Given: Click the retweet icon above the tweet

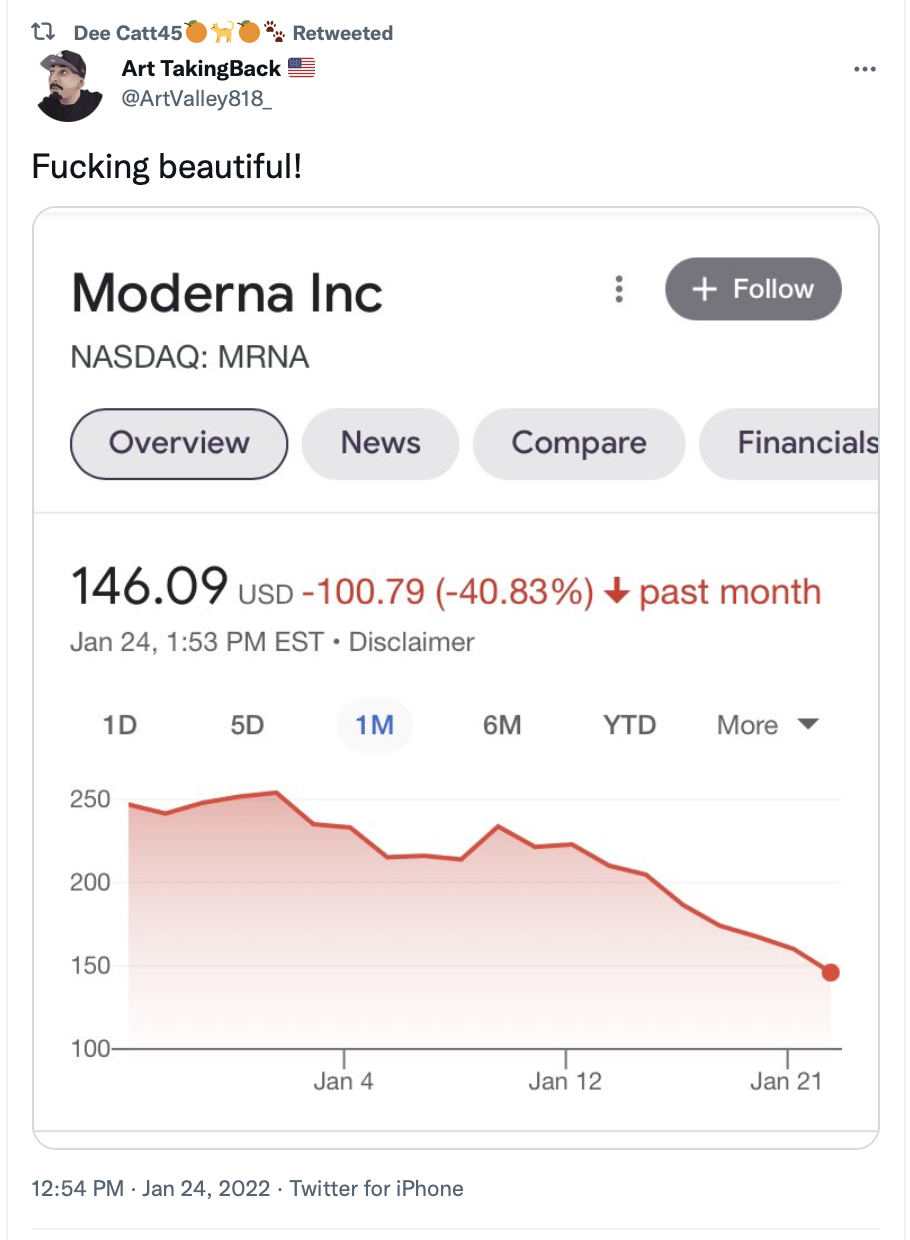Looking at the screenshot, I should coord(43,33).
